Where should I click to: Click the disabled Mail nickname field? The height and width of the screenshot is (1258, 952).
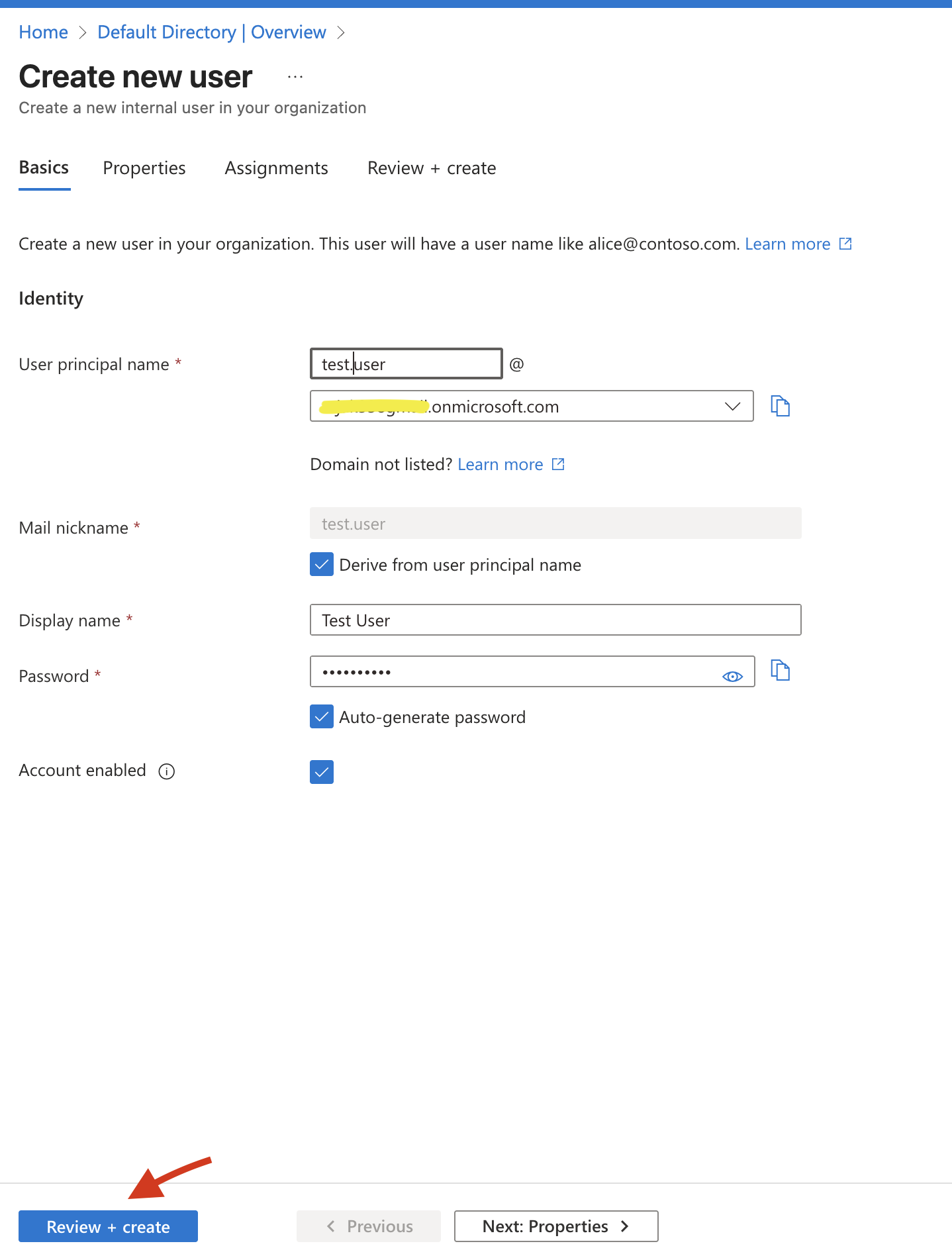[555, 523]
